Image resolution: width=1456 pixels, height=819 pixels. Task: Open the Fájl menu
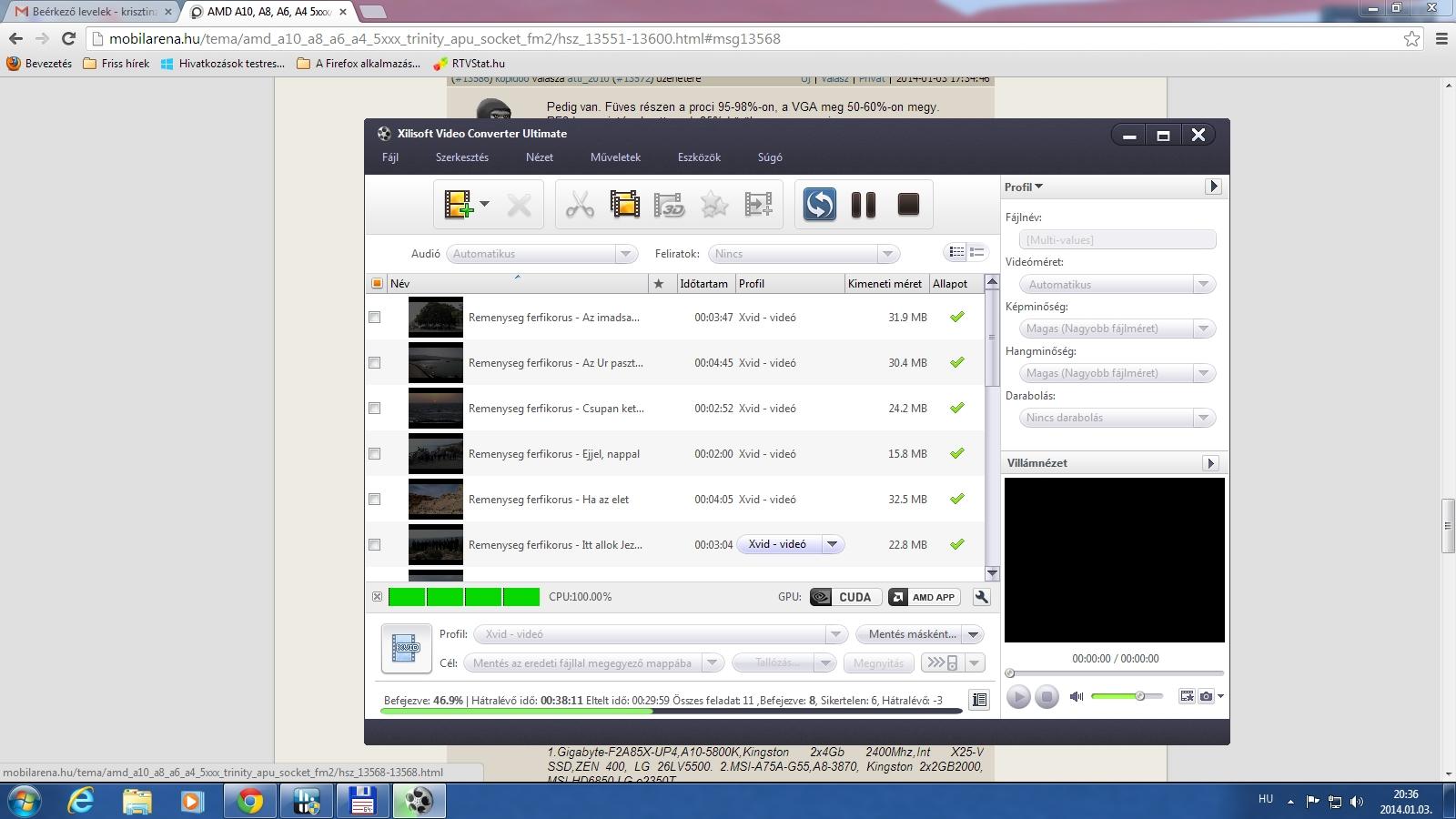click(x=390, y=157)
